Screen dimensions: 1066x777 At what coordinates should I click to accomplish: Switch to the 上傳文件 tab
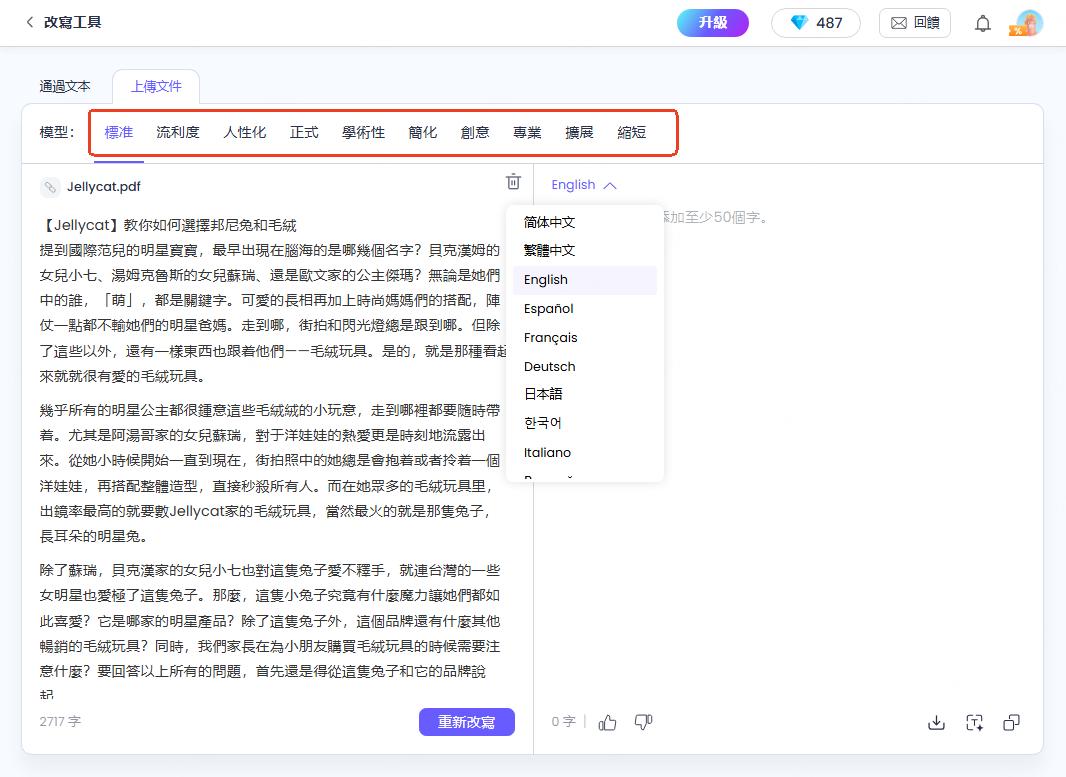click(156, 86)
